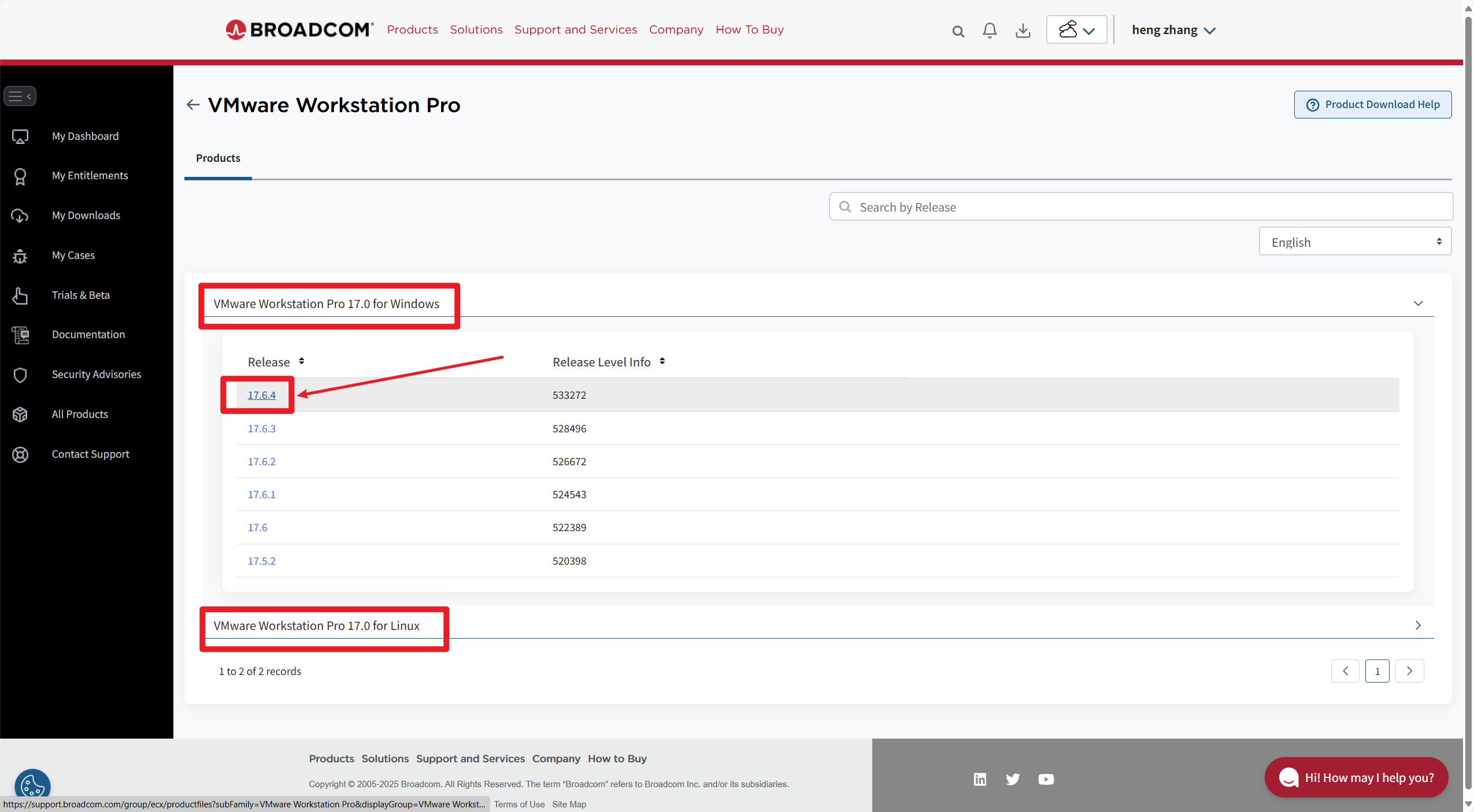This screenshot has width=1474, height=812.
Task: Open heng zhang account menu
Action: [x=1173, y=30]
